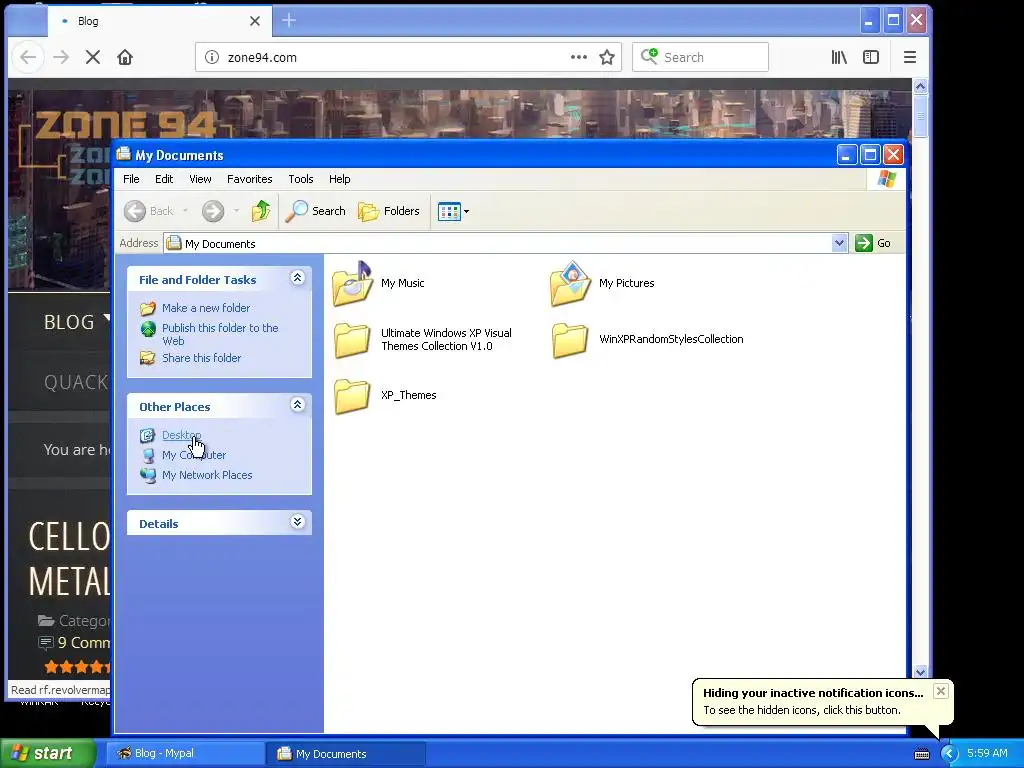Click the Share this folder icon
This screenshot has width=1024, height=768.
148,359
